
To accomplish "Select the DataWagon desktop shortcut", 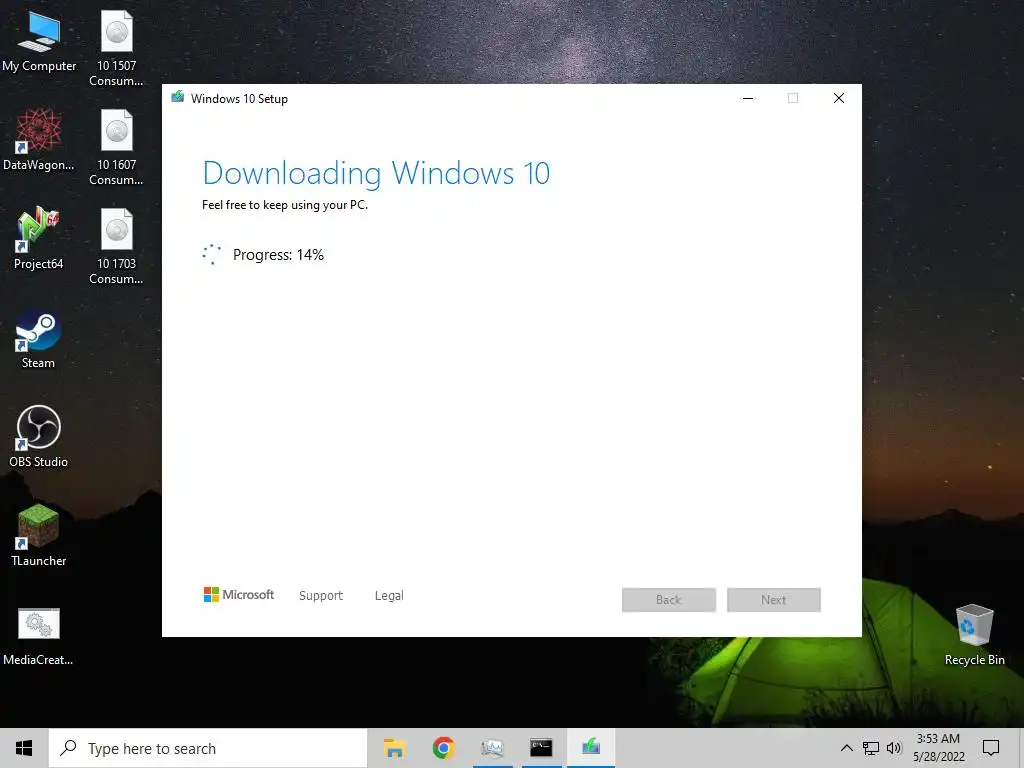I will tap(39, 140).
